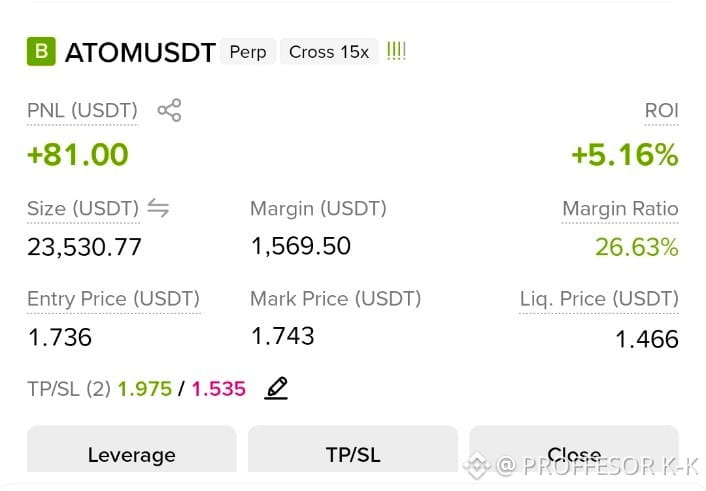Viewport: 706px width, 491px height.
Task: Click the PNL (USDT) label
Action: click(82, 110)
